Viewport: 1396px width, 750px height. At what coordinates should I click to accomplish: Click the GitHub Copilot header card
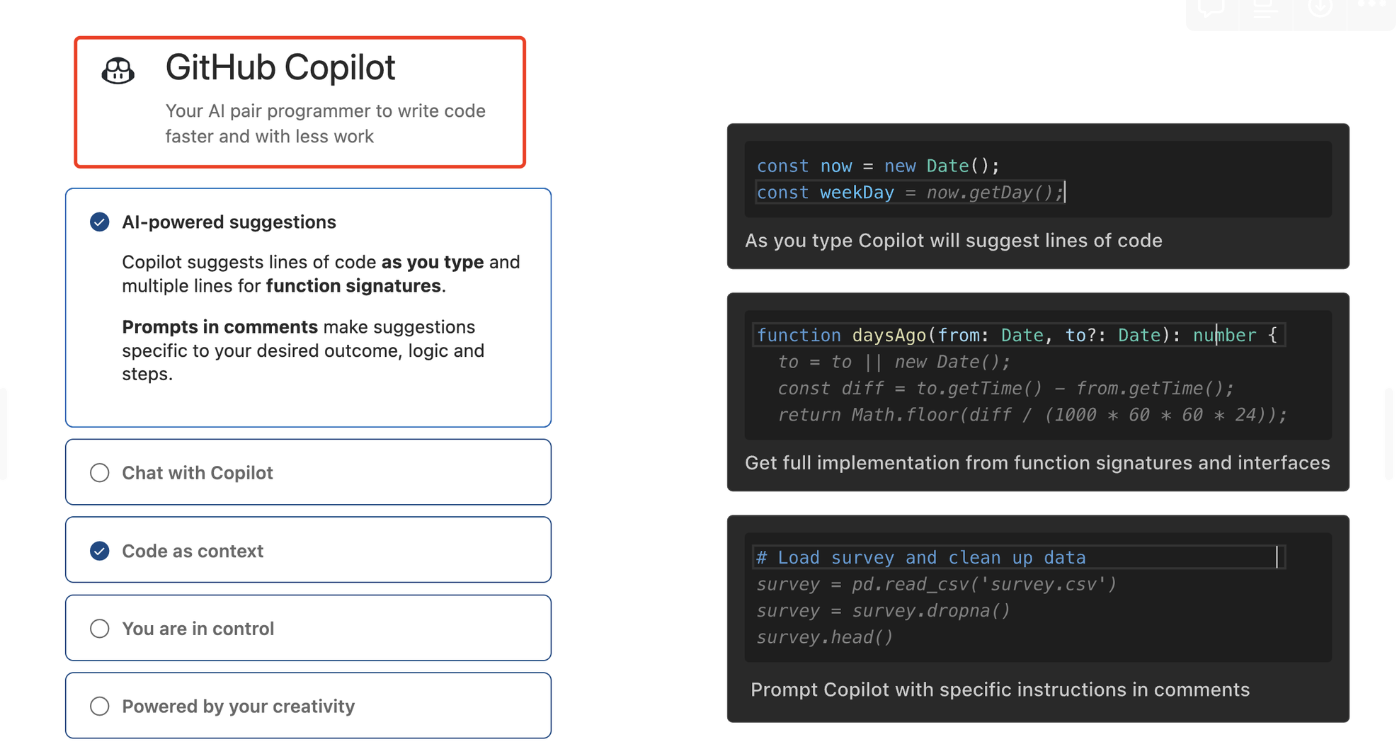tap(299, 101)
